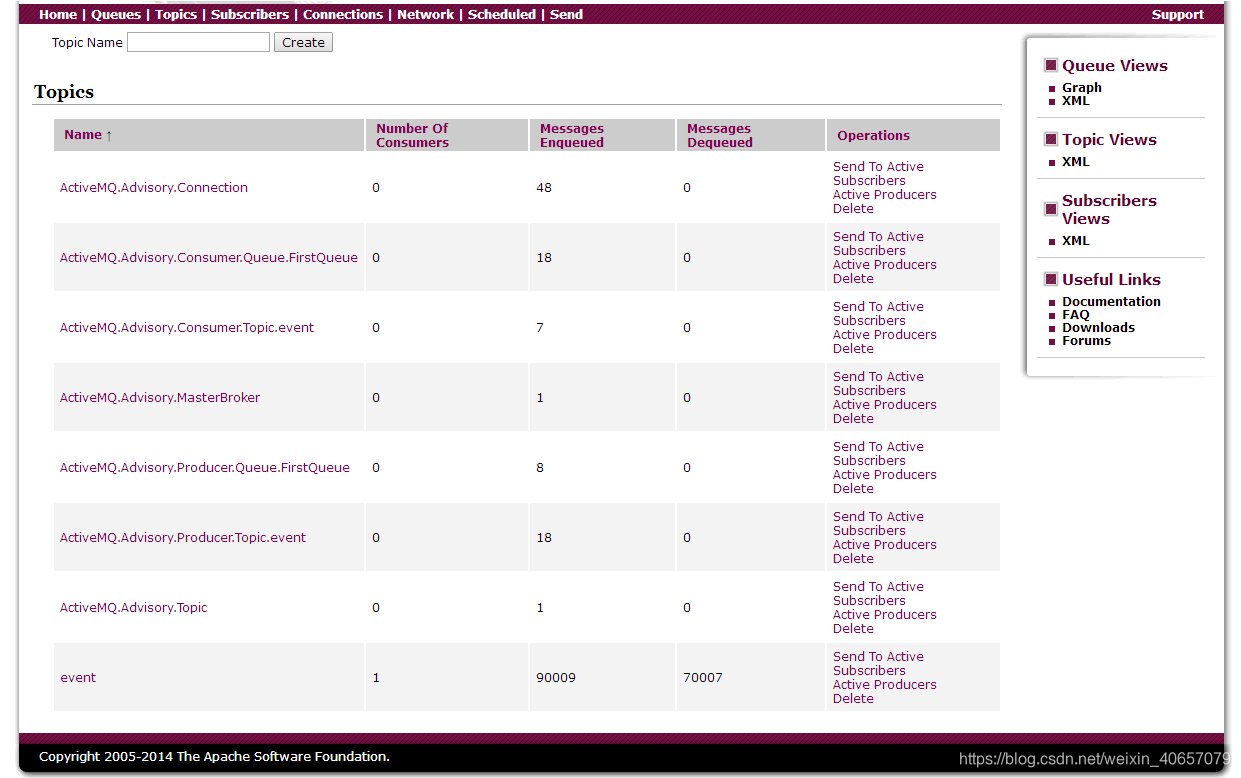Click the Queue Views sidebar heading
The image size is (1241, 778).
(x=1115, y=66)
